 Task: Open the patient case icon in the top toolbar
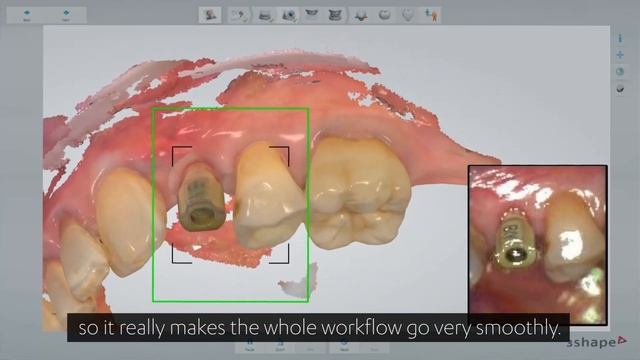(210, 15)
